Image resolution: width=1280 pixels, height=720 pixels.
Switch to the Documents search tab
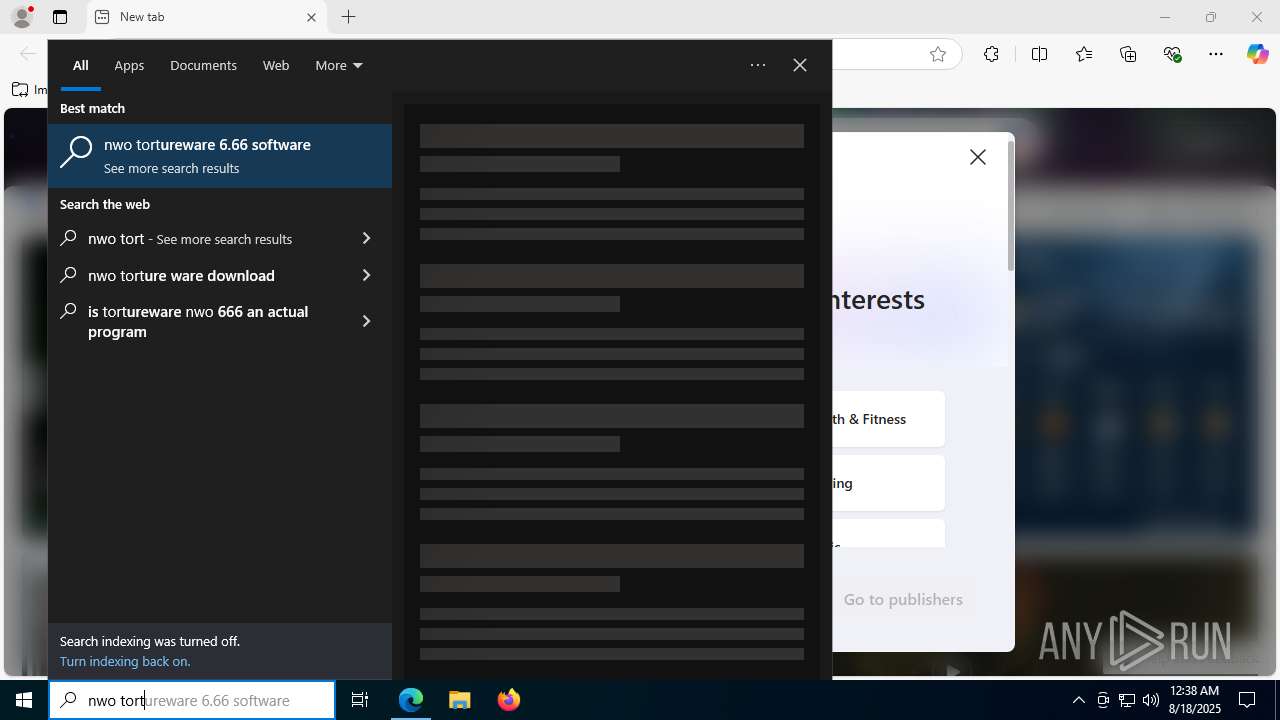[x=203, y=66]
